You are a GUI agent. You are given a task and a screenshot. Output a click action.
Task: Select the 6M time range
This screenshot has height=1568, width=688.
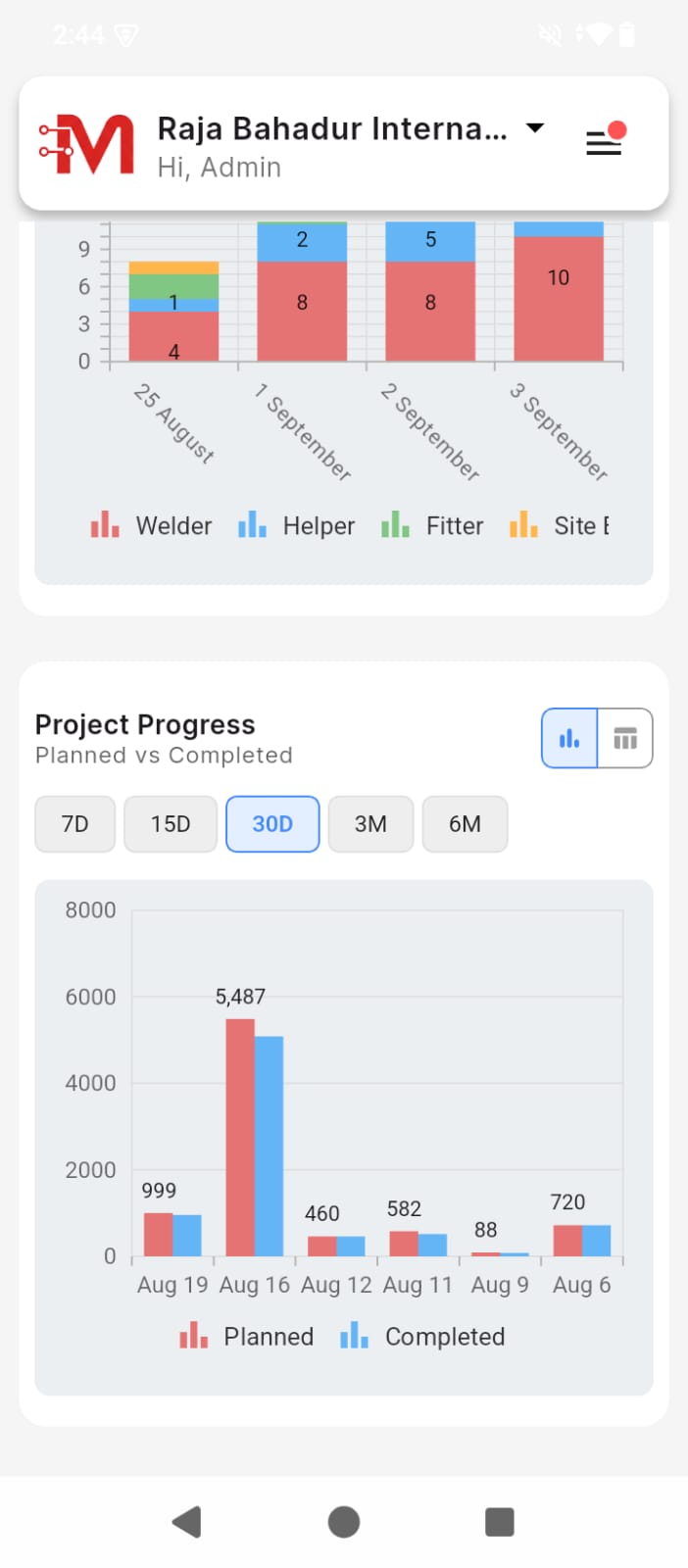[465, 824]
